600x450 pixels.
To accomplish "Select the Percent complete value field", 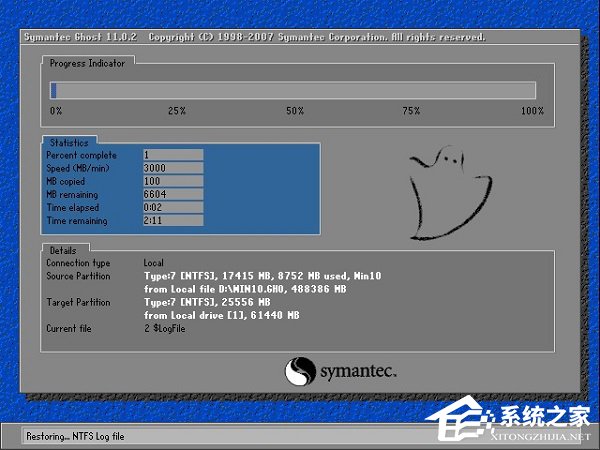I will 173,155.
